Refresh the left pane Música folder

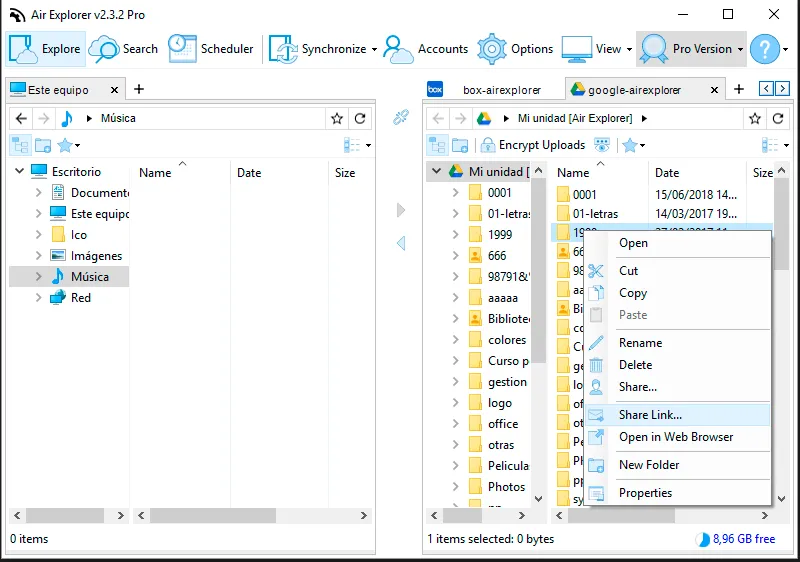[360, 118]
